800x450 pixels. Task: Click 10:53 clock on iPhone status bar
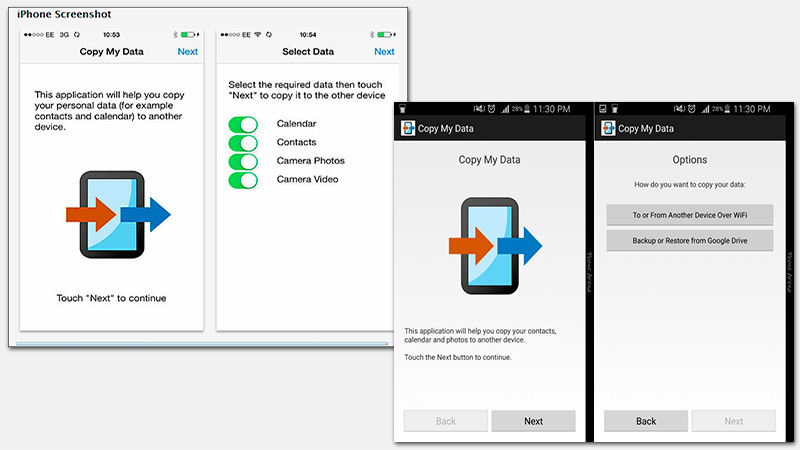click(111, 35)
